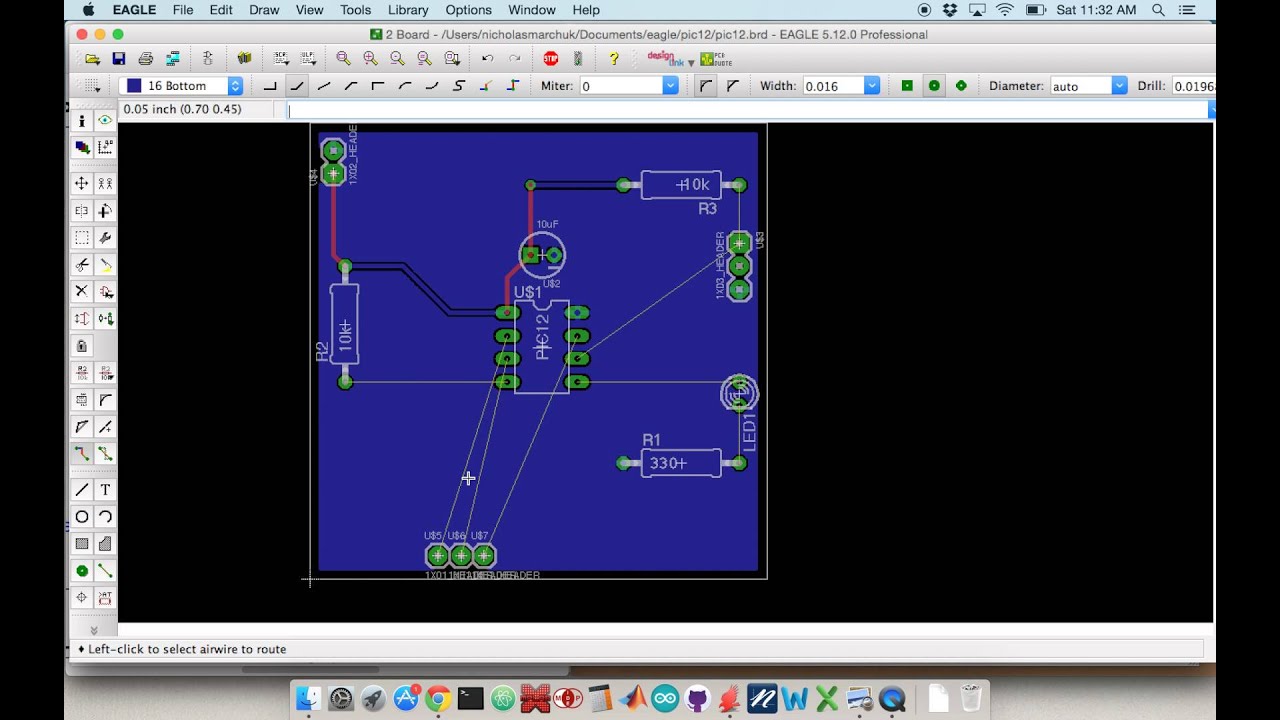Open the File menu
This screenshot has height=720, width=1280.
coord(183,10)
